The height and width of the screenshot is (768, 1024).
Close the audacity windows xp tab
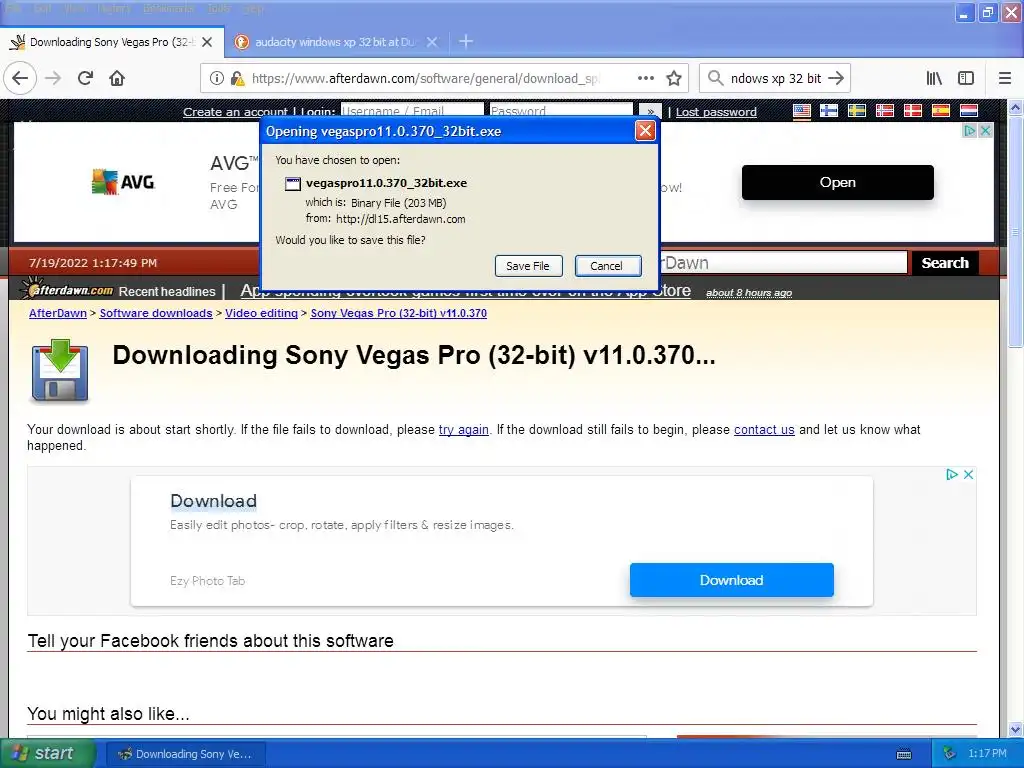pos(432,42)
